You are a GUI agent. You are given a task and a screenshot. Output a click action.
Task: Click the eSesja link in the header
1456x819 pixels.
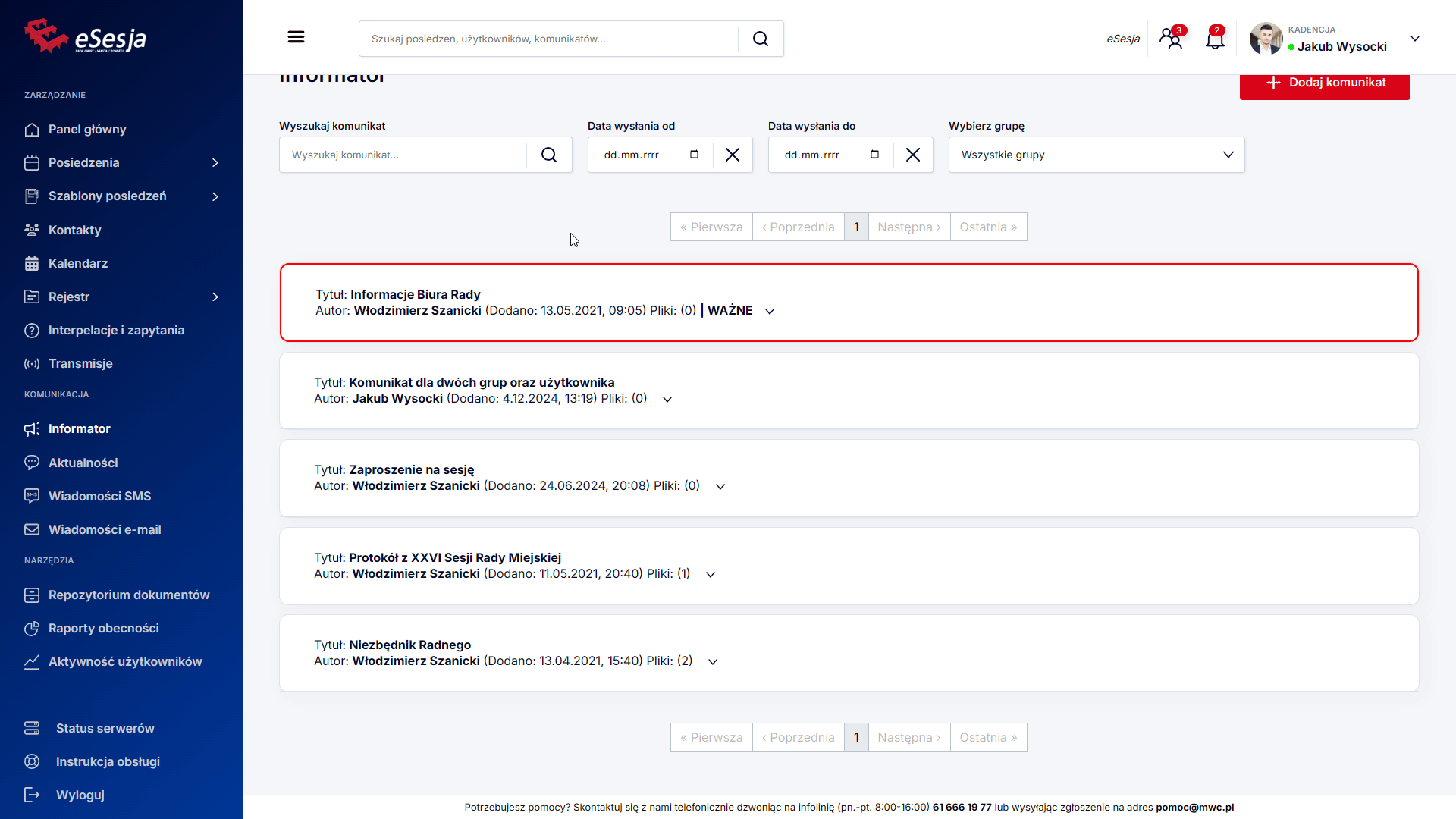tap(1123, 39)
